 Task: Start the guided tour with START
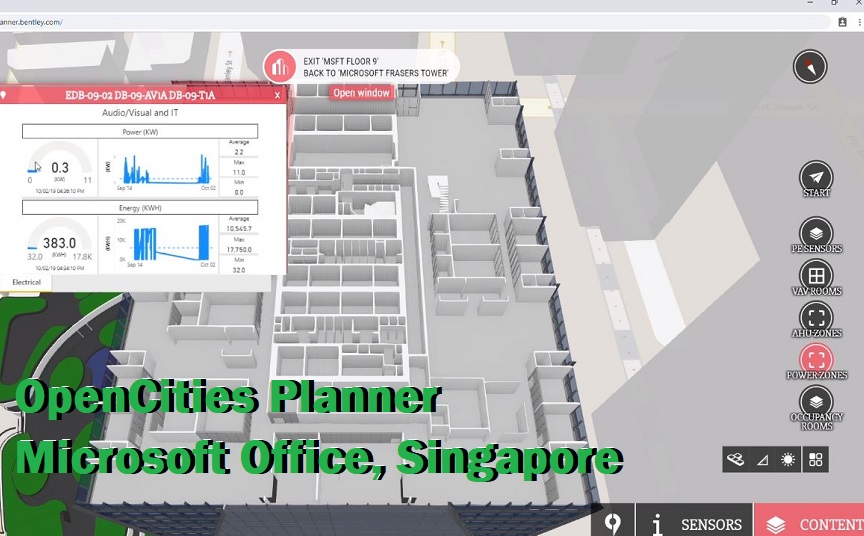816,177
